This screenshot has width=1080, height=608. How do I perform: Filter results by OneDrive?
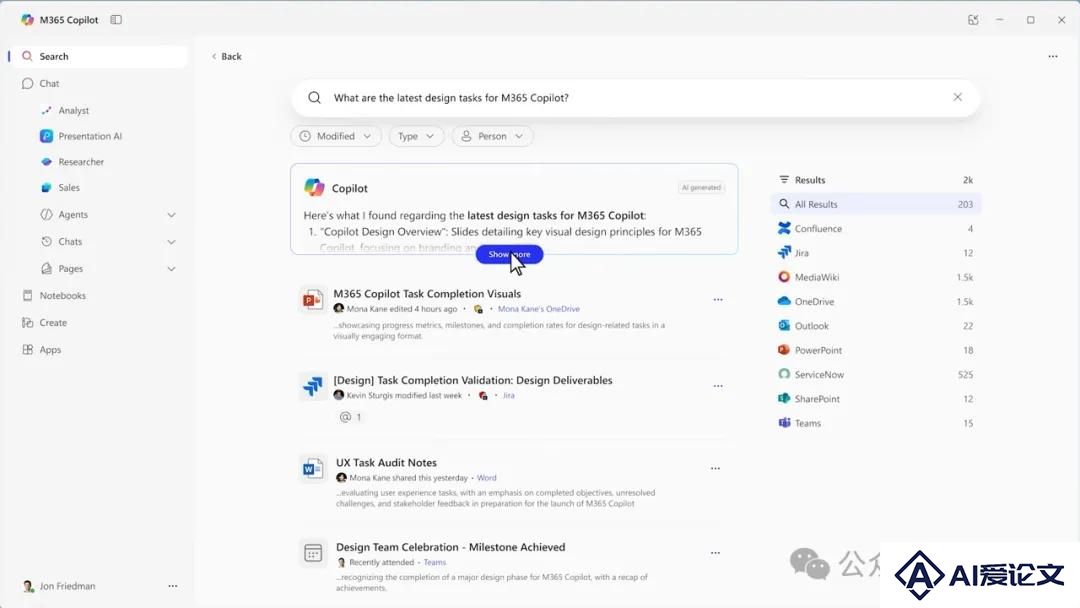[876, 302]
